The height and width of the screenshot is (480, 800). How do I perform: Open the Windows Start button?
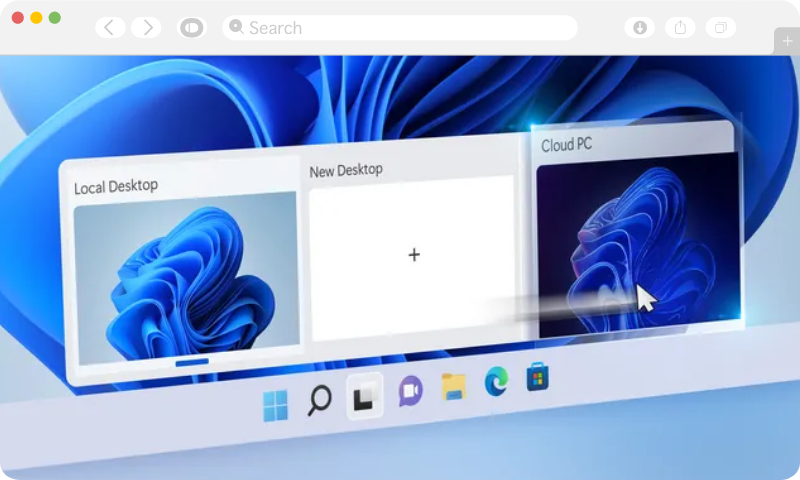[x=276, y=406]
